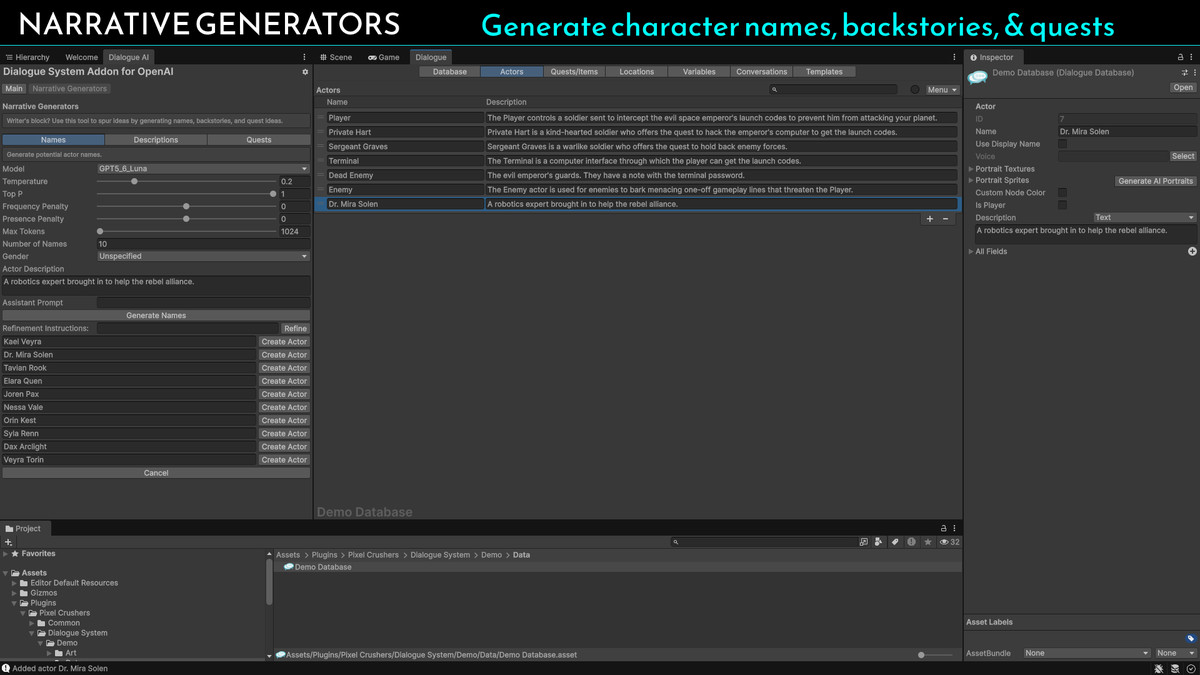Switch to the Welcome tab

tap(81, 57)
